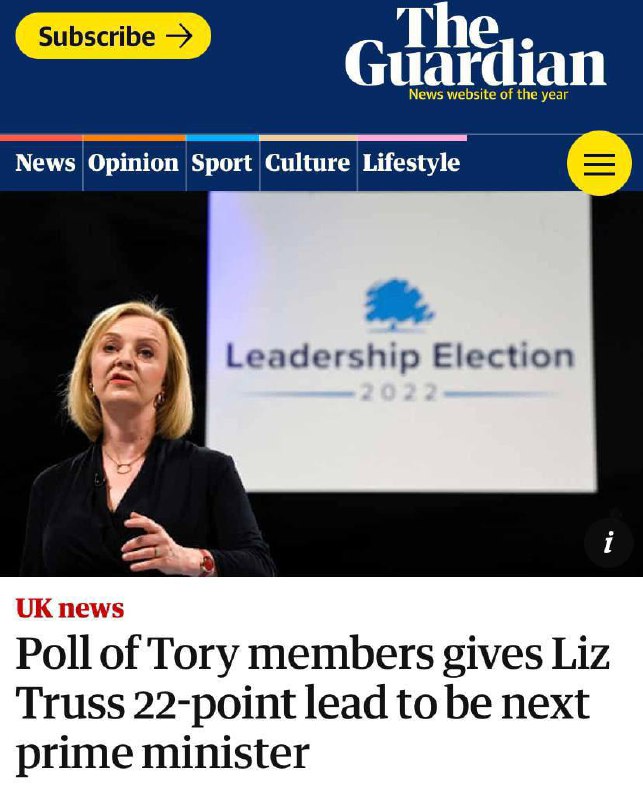Follow the red UK news link

(70, 608)
